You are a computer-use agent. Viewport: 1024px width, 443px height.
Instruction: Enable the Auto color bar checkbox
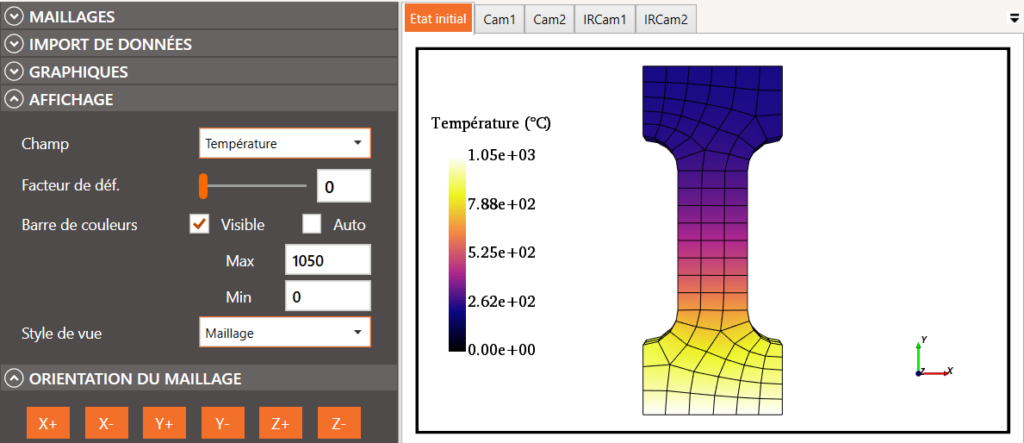point(312,224)
